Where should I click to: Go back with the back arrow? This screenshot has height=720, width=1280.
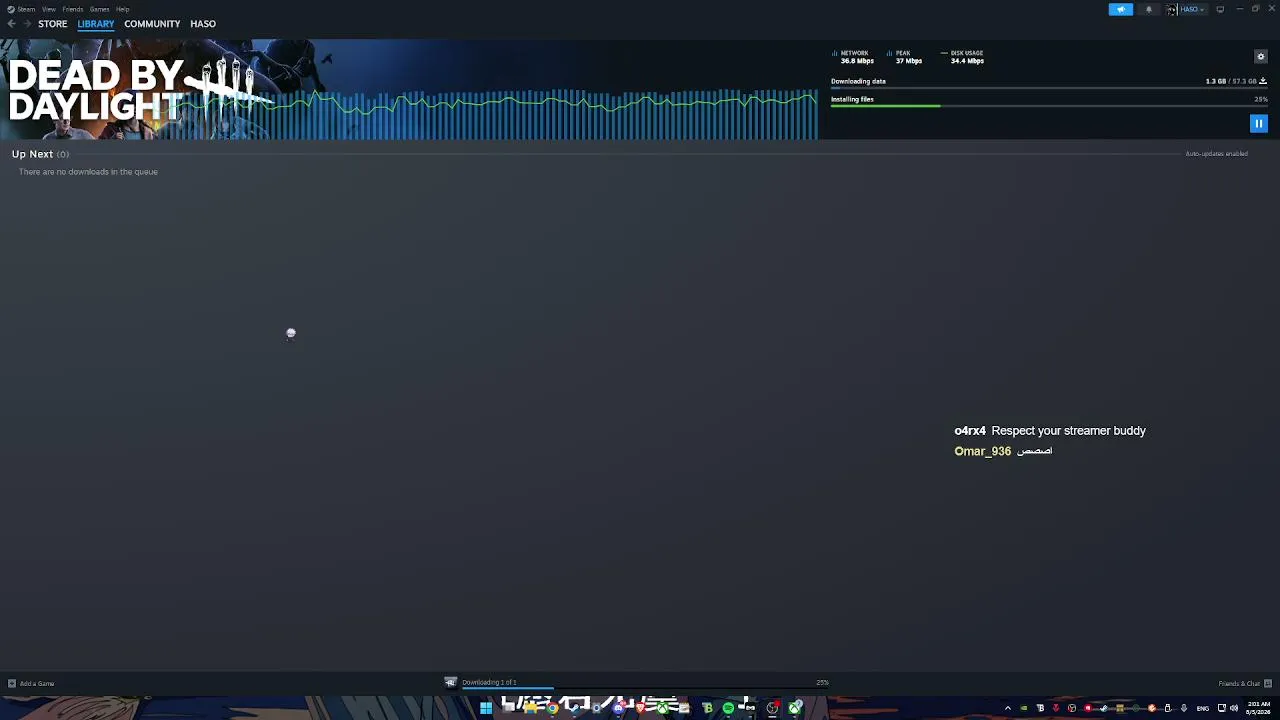click(11, 24)
